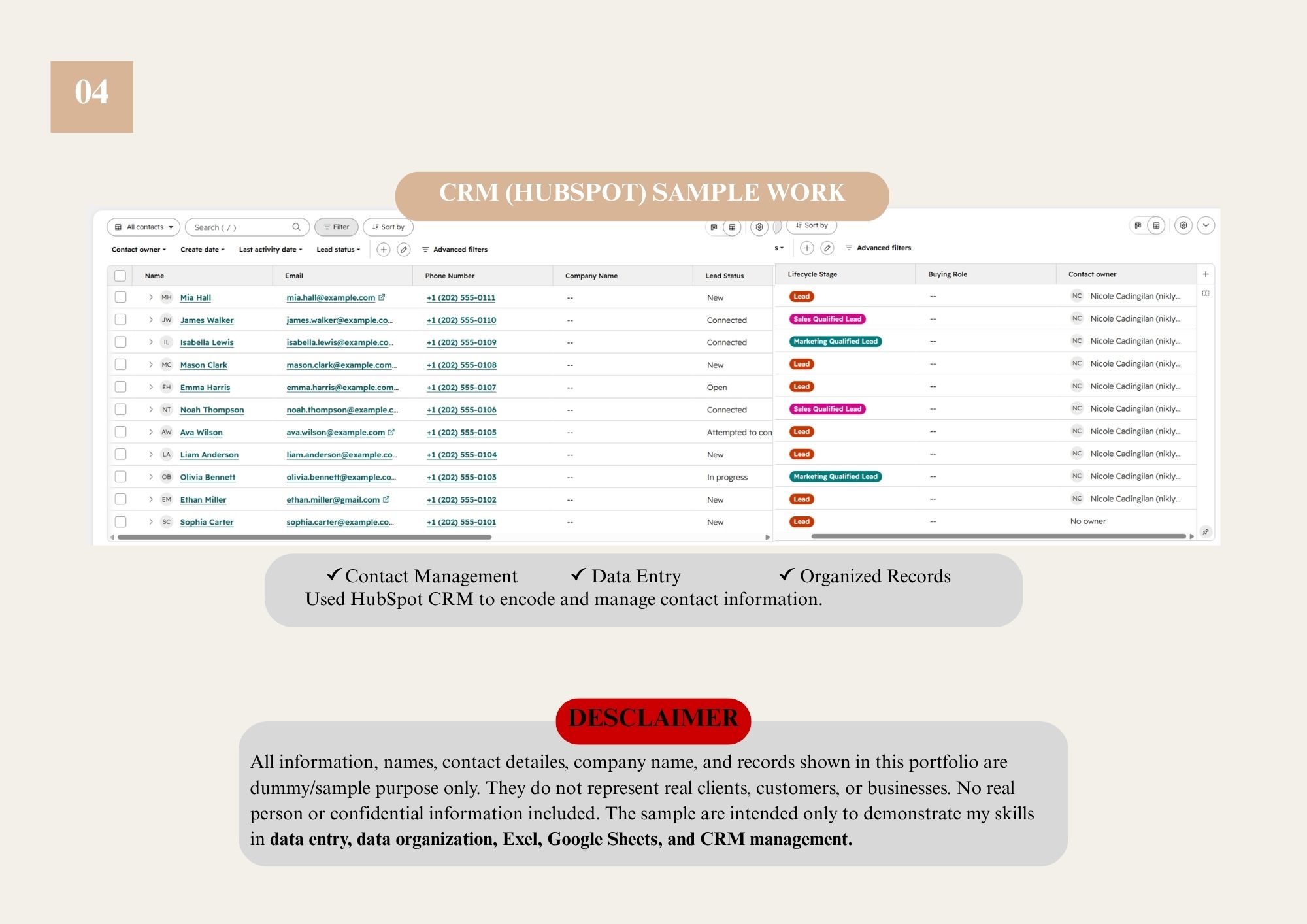Open external link icon beside ava.wilson@example.com
1307x924 pixels.
point(391,432)
